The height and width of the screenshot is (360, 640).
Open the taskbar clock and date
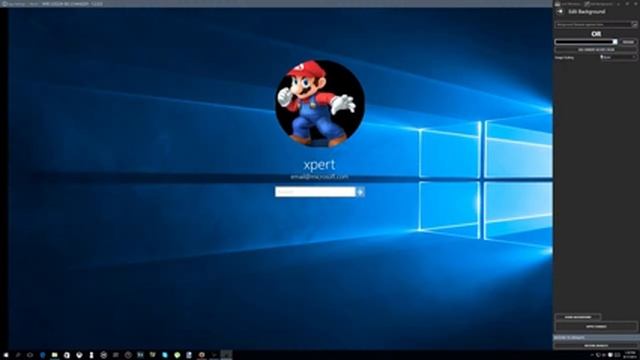click(629, 355)
